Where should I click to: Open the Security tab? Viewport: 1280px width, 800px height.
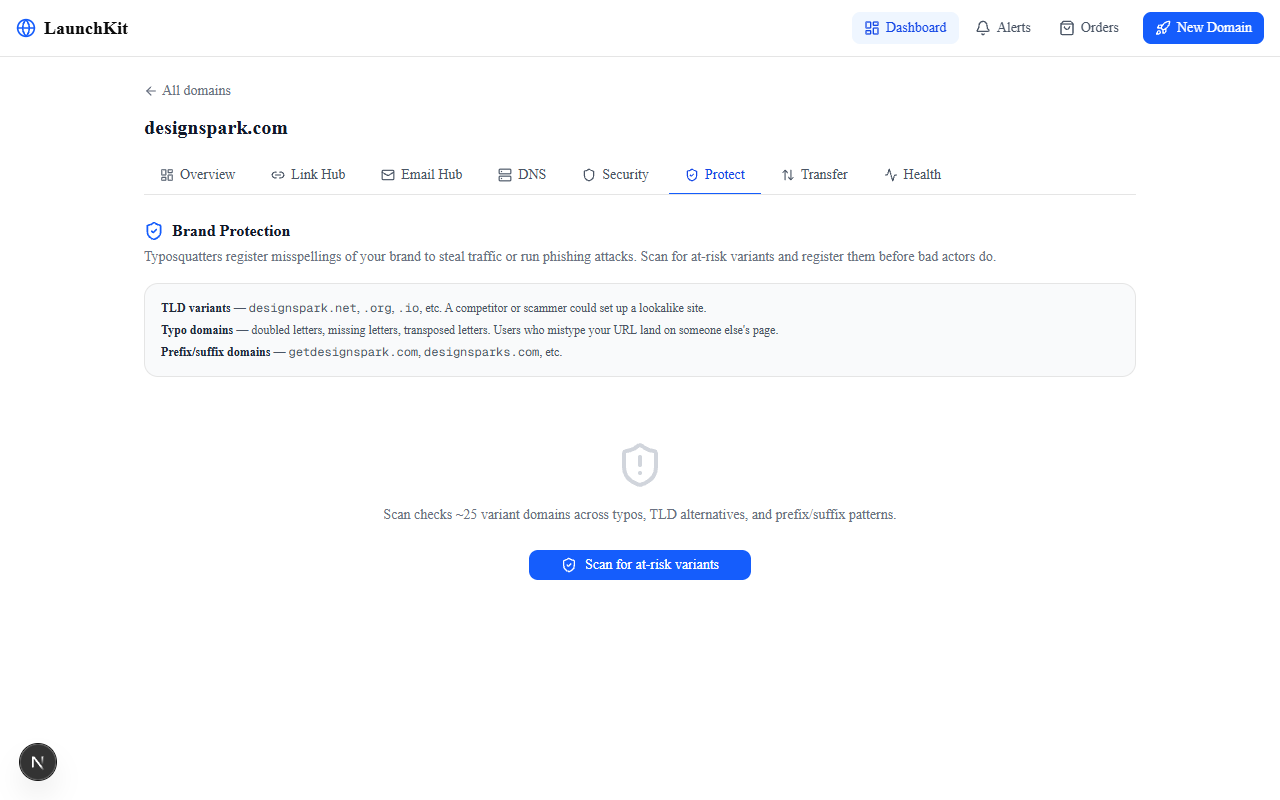(x=616, y=174)
